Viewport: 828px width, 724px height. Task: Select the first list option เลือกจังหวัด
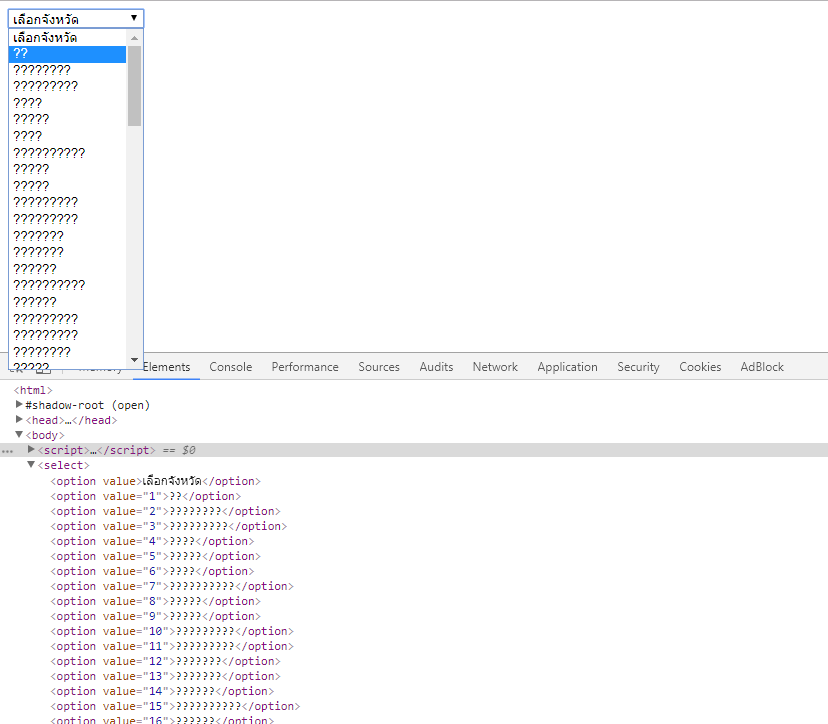[x=67, y=37]
